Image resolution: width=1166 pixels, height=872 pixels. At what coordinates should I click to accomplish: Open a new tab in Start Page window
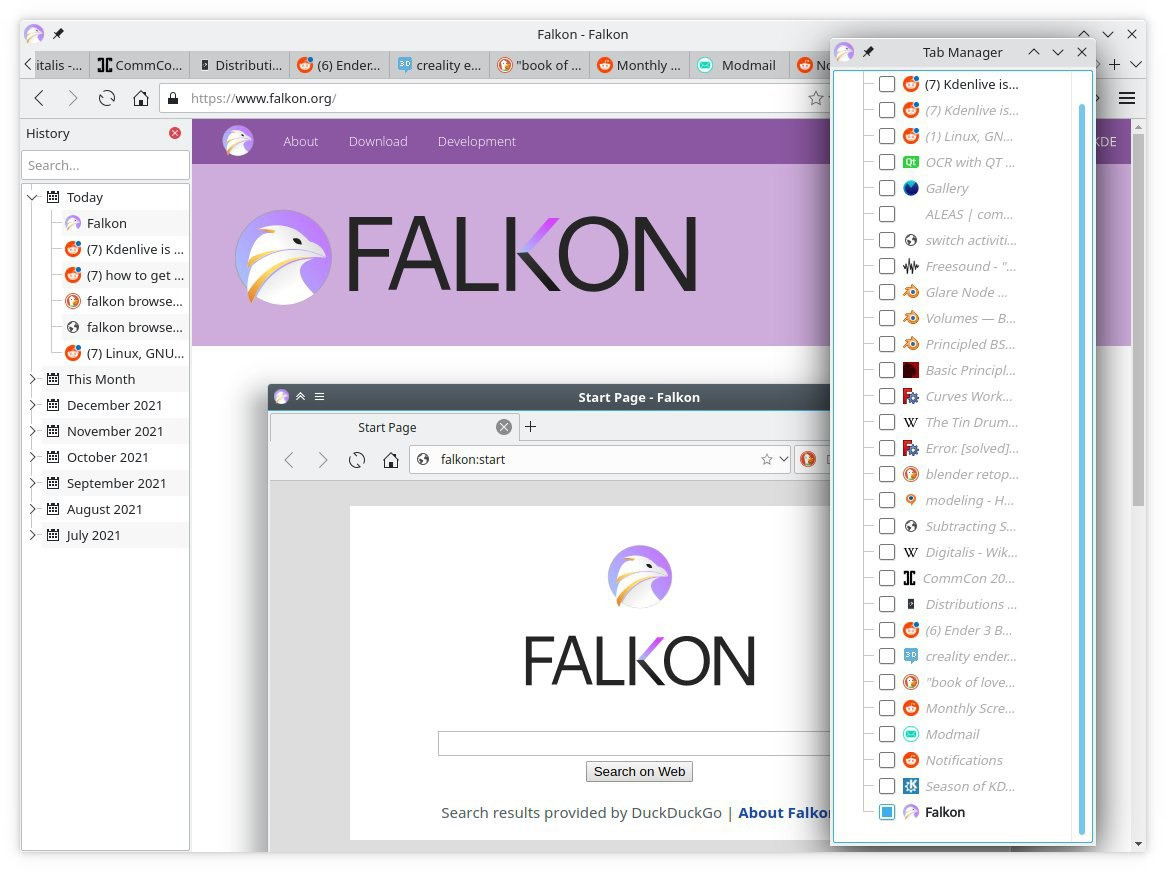[x=531, y=427]
